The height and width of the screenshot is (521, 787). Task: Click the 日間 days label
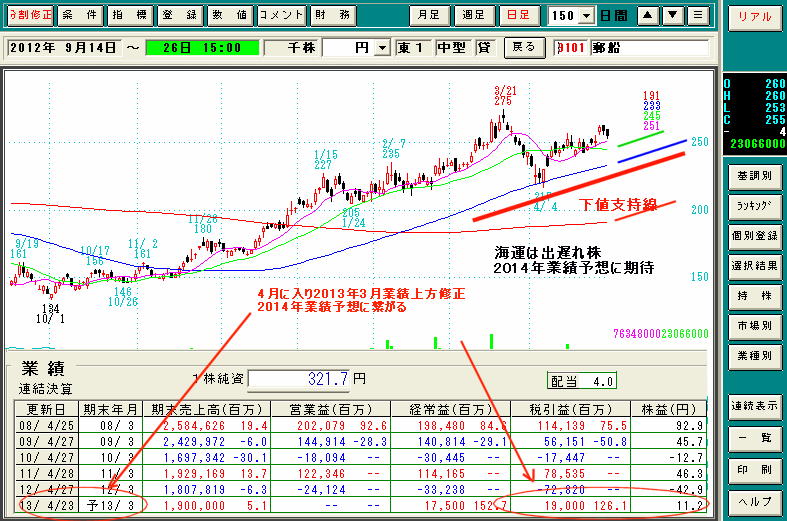click(614, 16)
